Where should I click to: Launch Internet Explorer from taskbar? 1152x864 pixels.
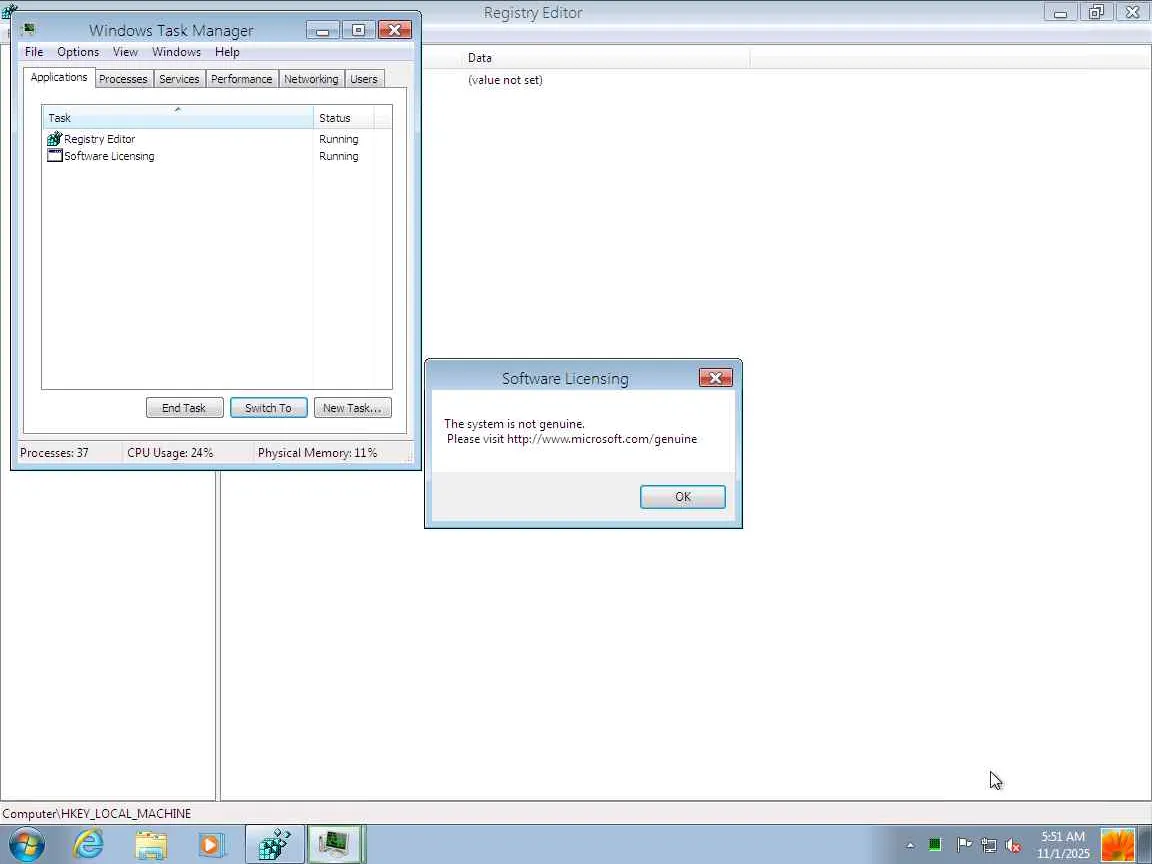pyautogui.click(x=88, y=845)
